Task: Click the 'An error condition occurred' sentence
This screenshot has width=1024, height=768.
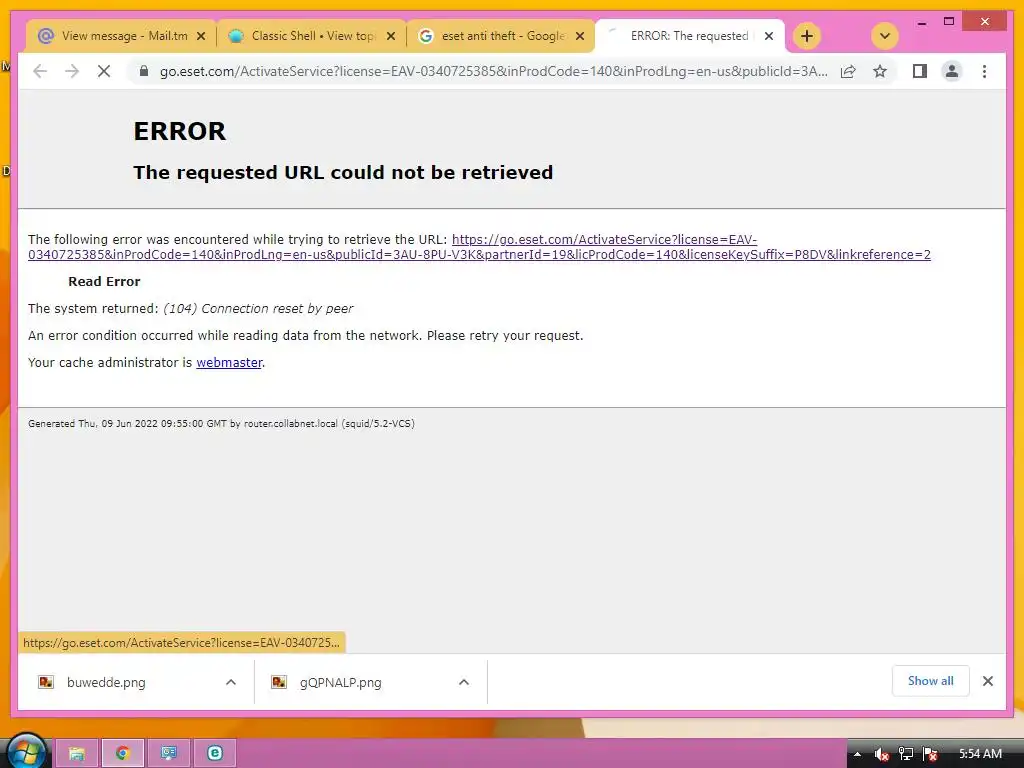Action: (x=306, y=336)
